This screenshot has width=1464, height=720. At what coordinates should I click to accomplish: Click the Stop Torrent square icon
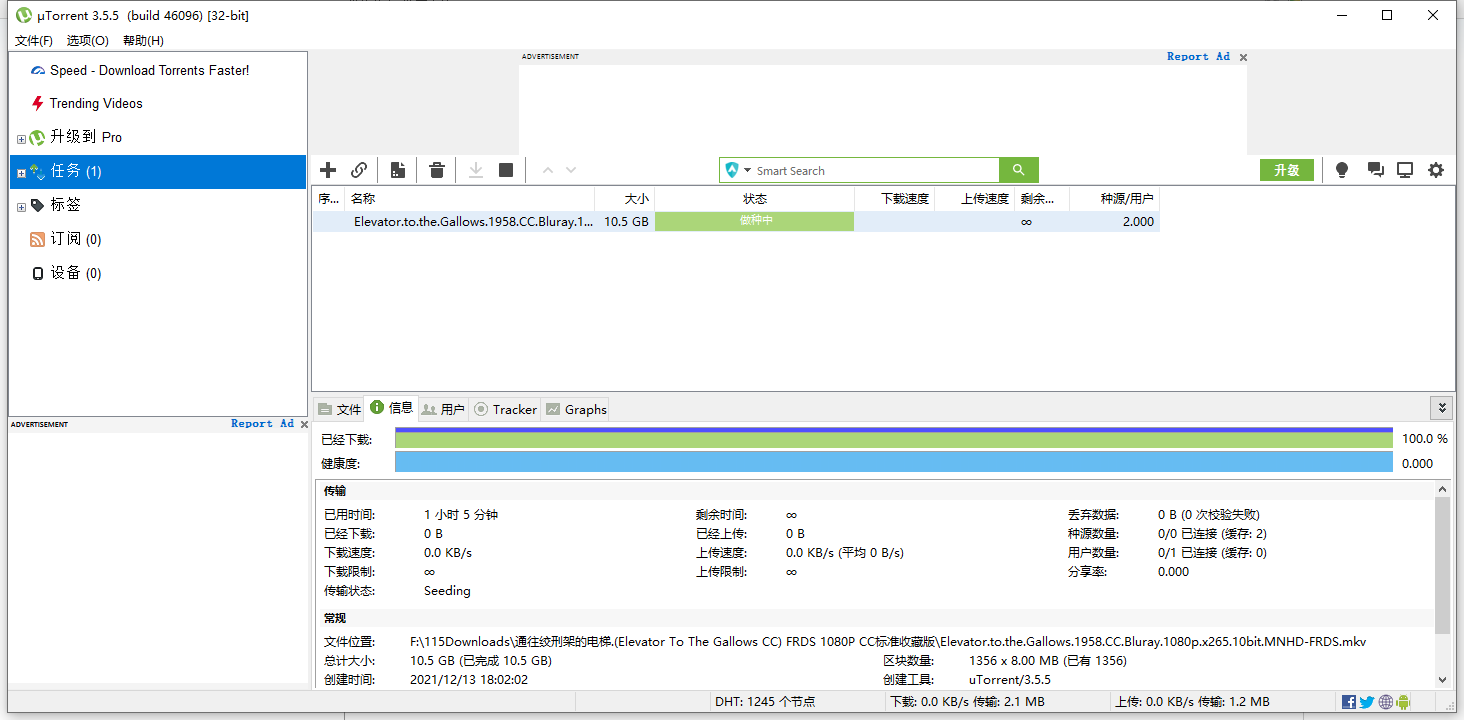(x=506, y=170)
